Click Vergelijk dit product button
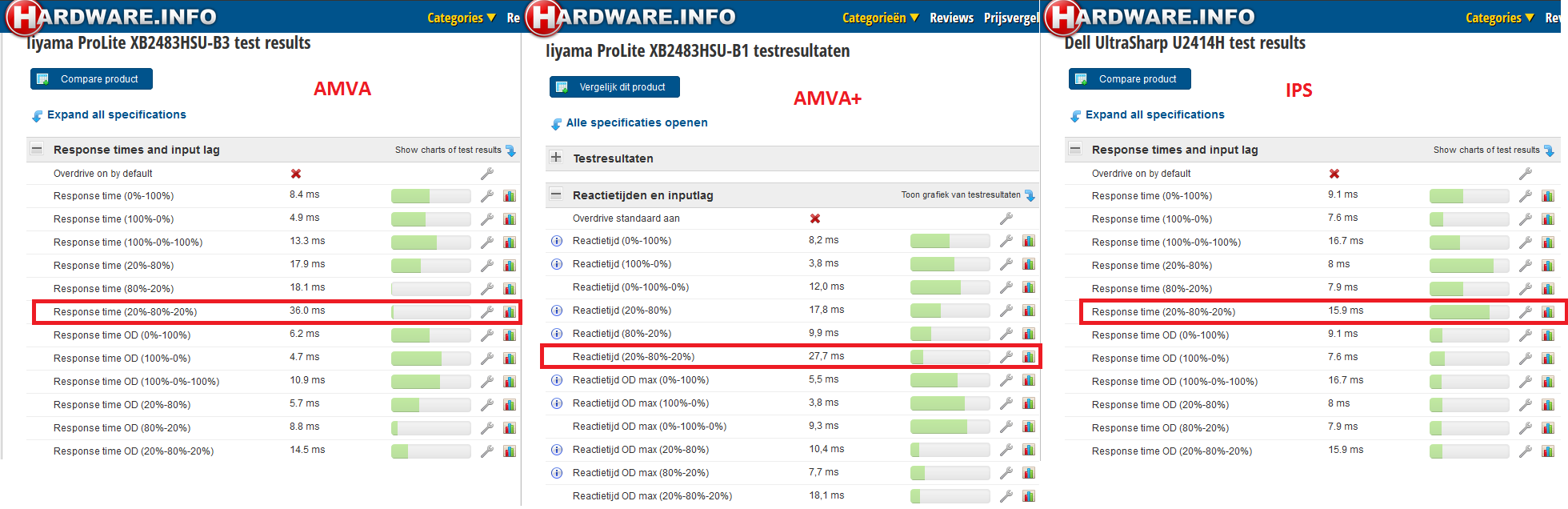 (614, 87)
